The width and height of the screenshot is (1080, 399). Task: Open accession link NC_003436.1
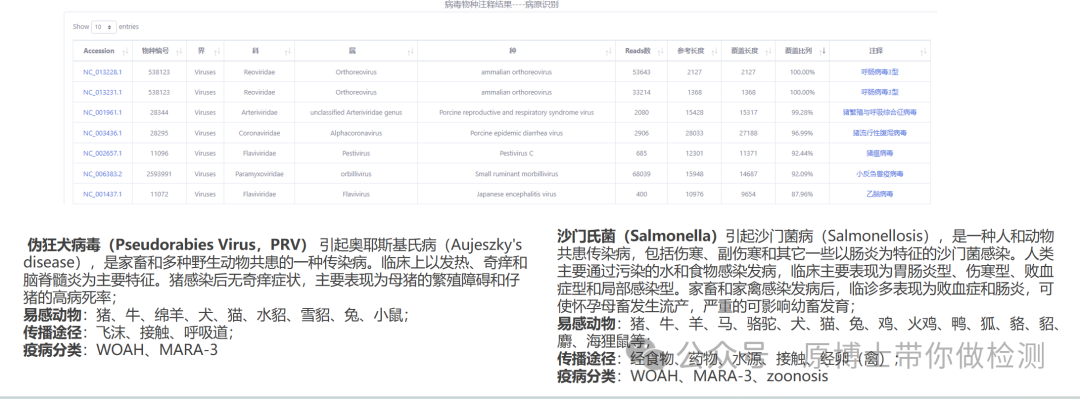coord(103,133)
